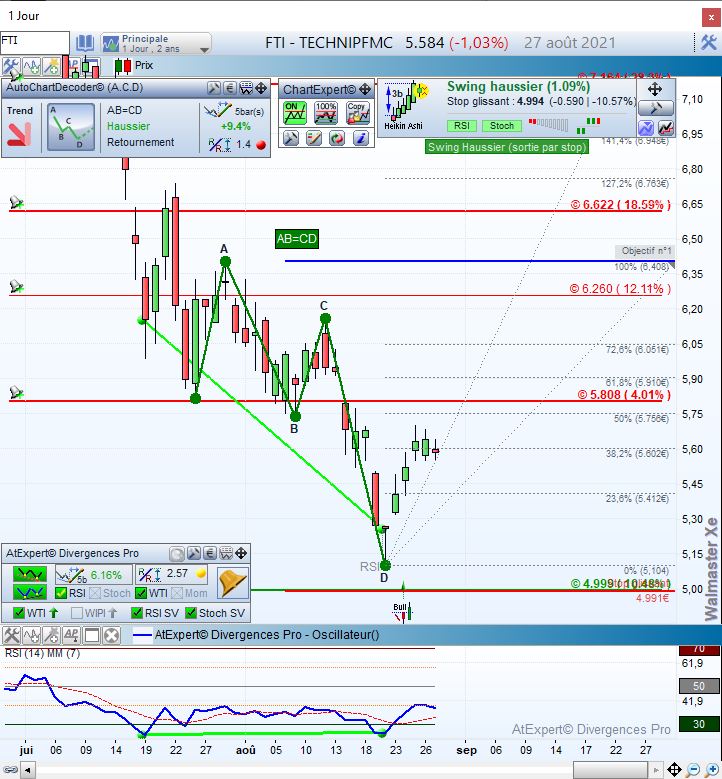Click the green RSI button in swing panel
Viewport: 722px width, 779px height.
[462, 126]
